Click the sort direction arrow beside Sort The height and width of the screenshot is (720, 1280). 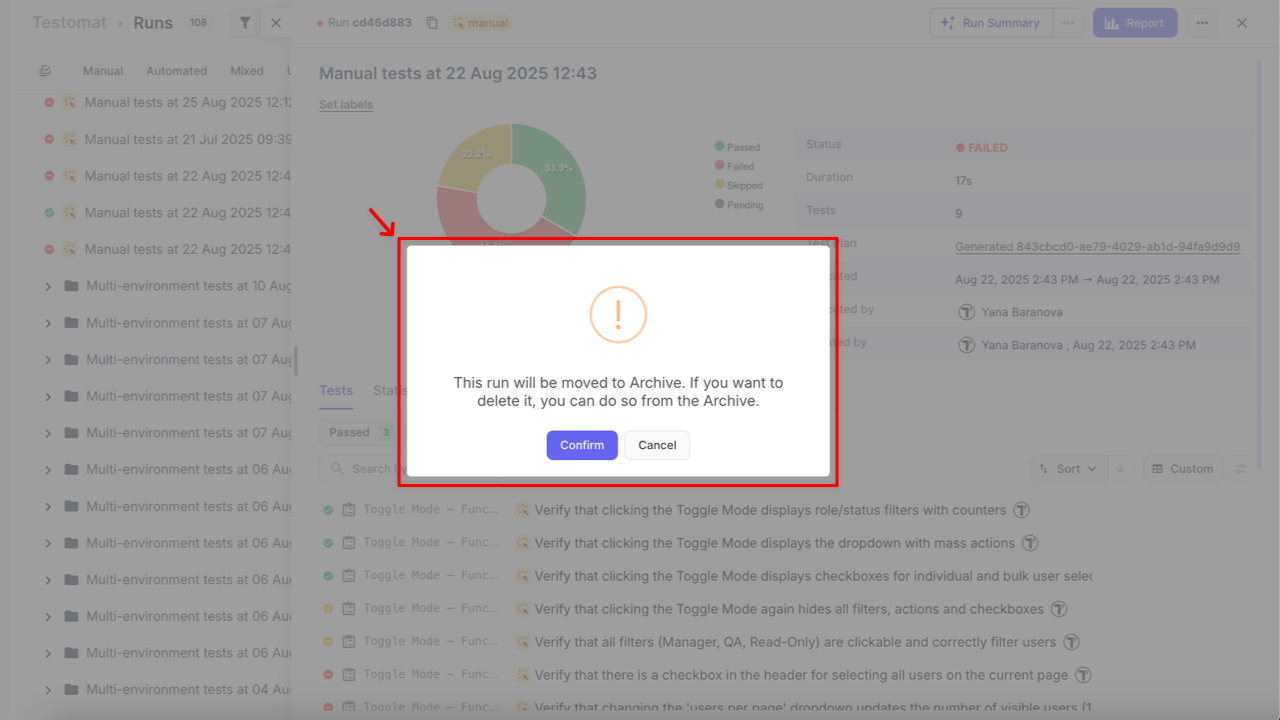click(x=1121, y=469)
